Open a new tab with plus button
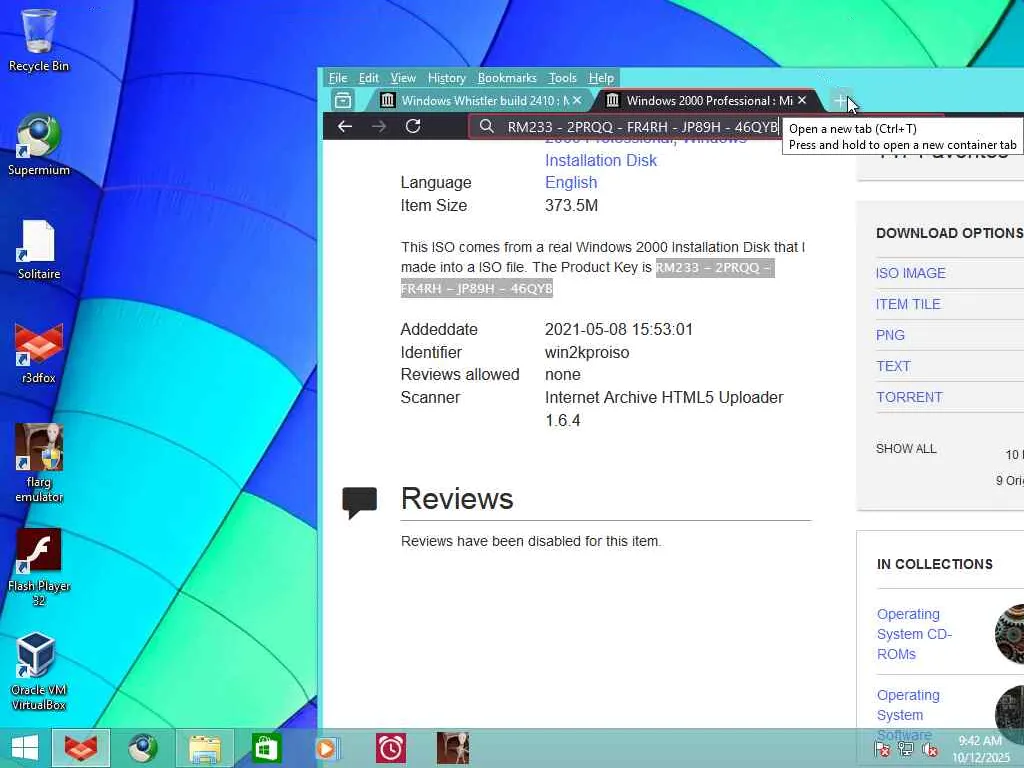The height and width of the screenshot is (768, 1024). (x=840, y=101)
